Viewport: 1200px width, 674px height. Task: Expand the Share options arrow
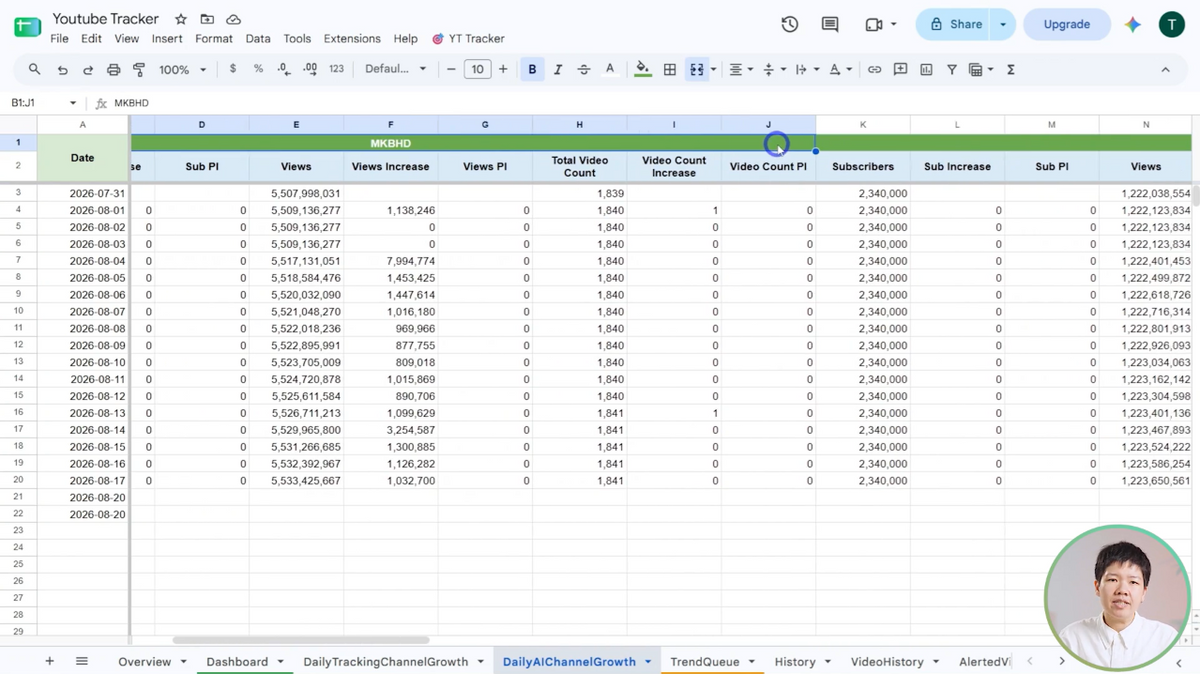tap(1003, 24)
